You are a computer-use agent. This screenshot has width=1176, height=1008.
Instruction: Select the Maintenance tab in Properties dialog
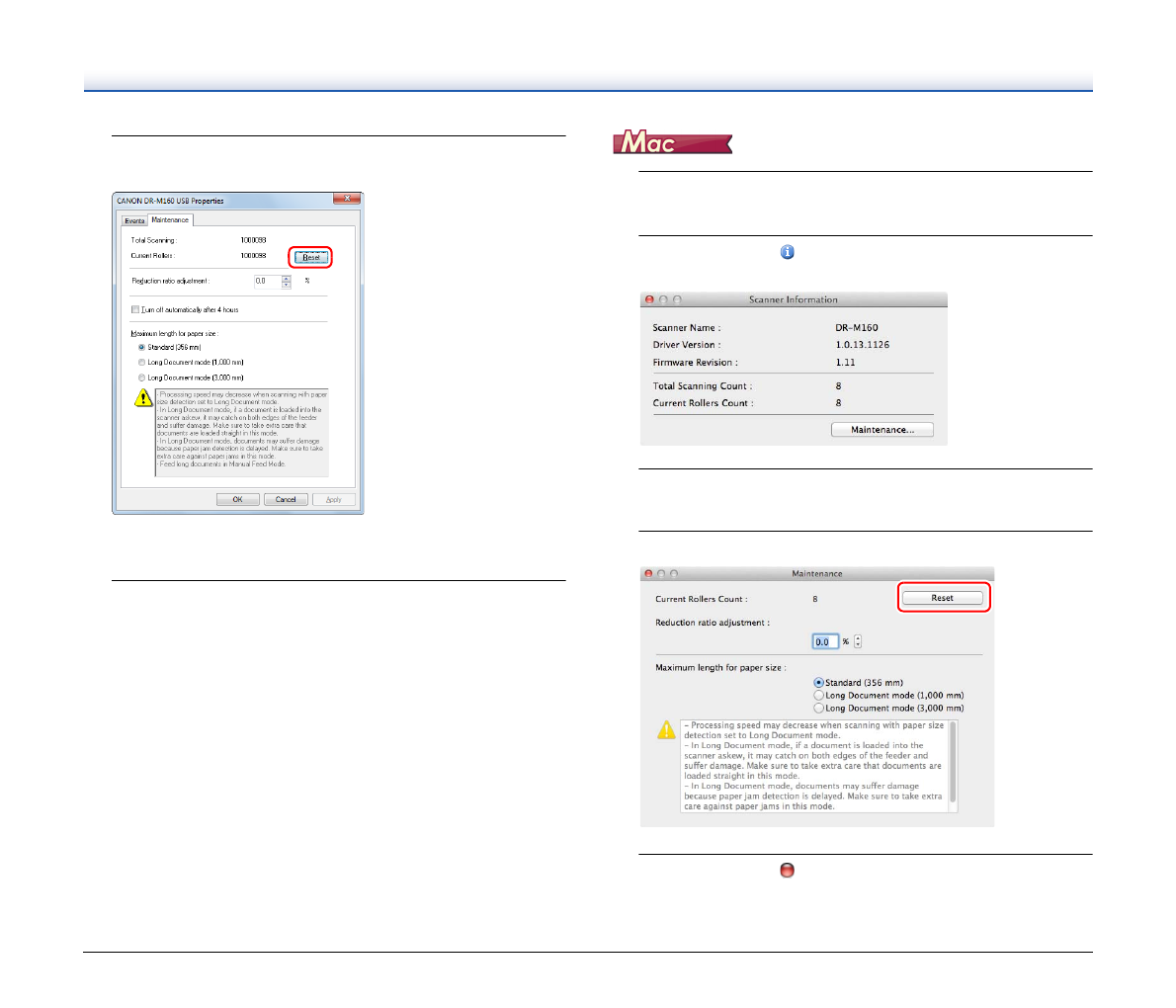[170, 219]
